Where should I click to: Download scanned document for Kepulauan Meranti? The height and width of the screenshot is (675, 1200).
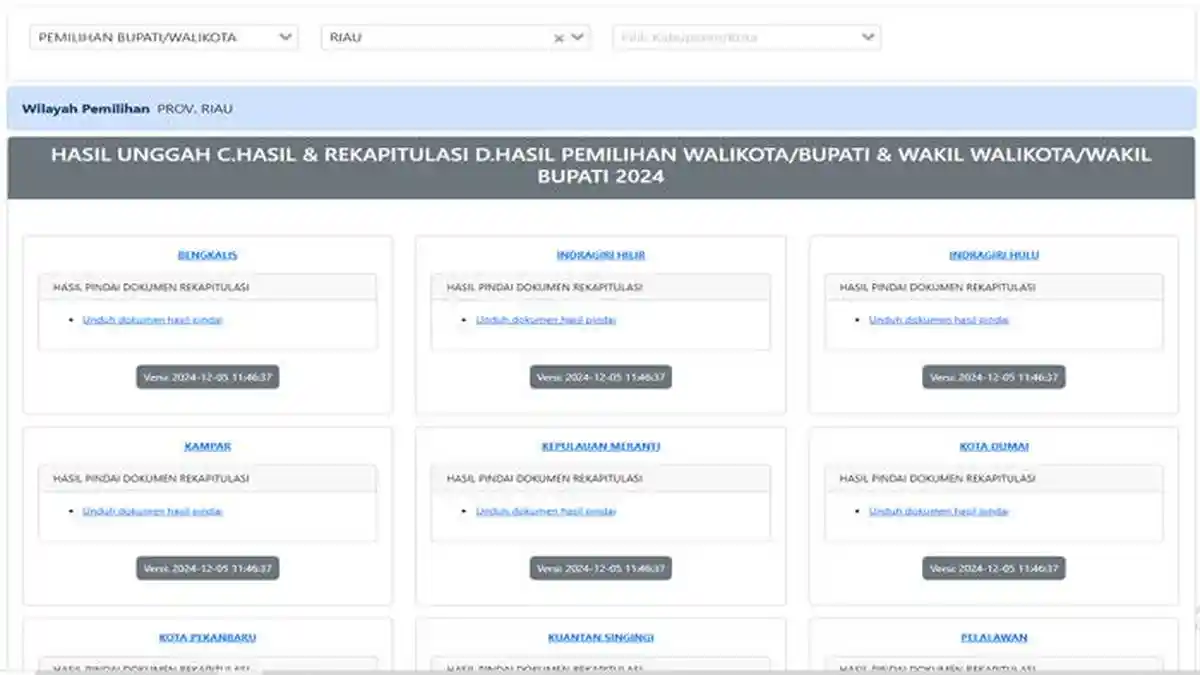pyautogui.click(x=546, y=511)
